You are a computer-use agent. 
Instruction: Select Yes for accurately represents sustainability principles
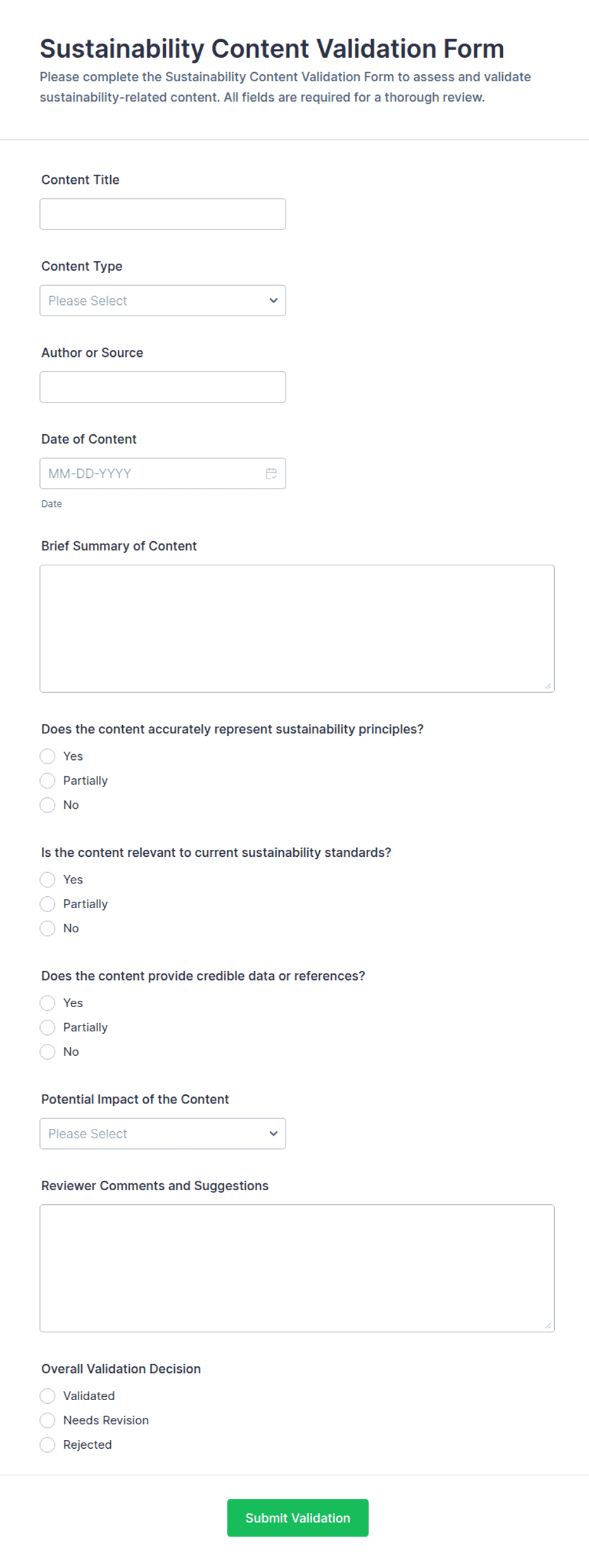click(47, 756)
